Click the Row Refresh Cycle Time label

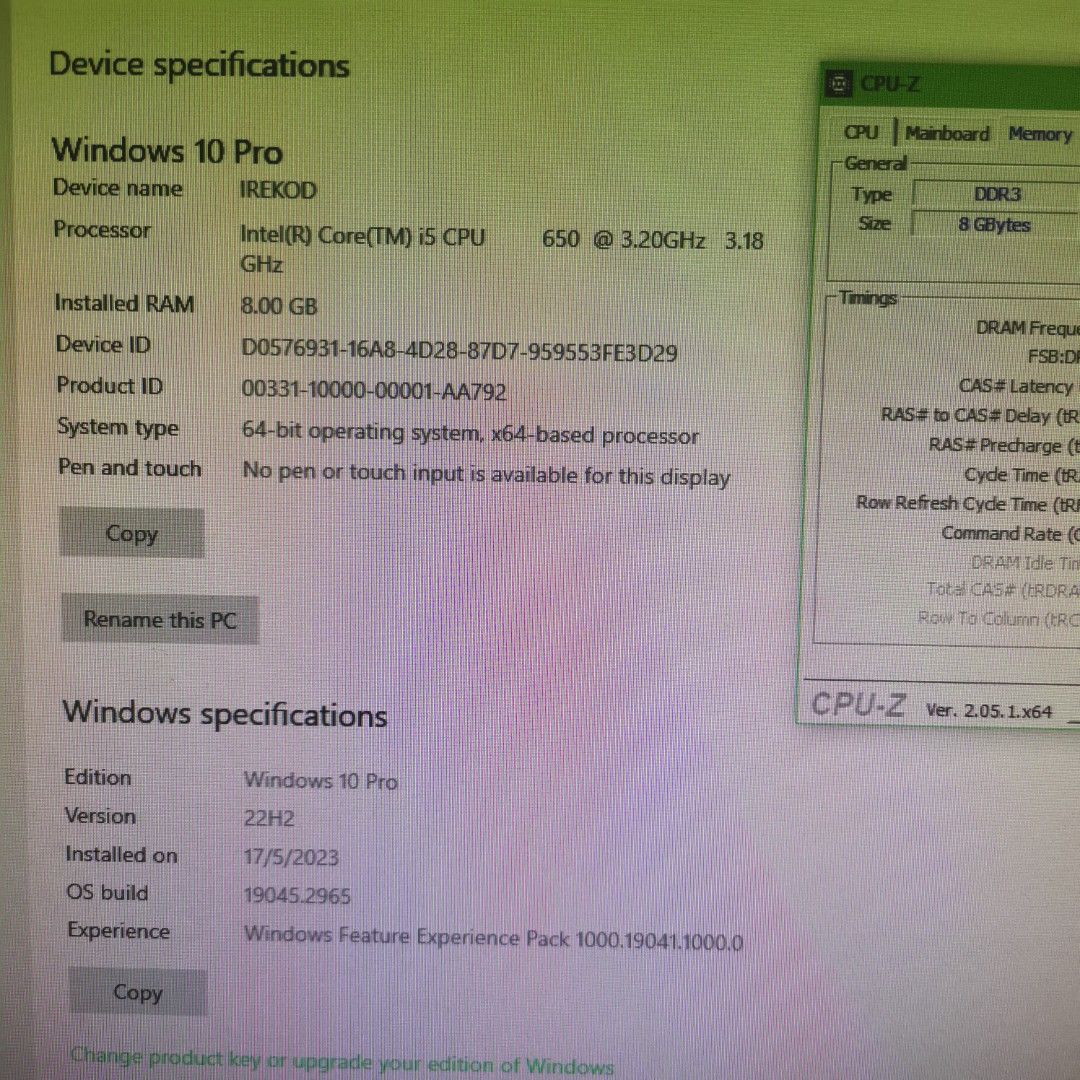click(x=968, y=503)
